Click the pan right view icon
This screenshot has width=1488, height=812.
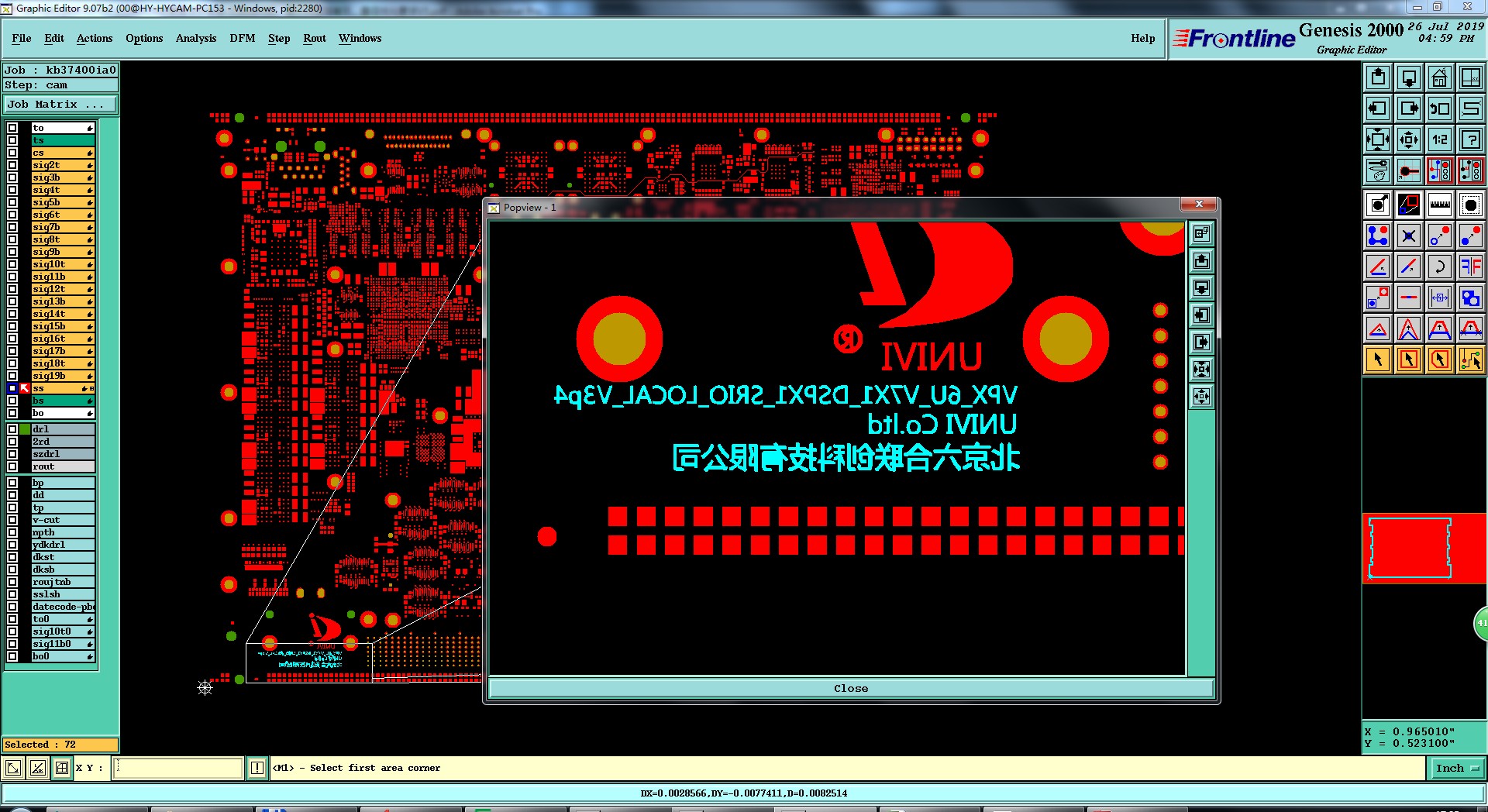pyautogui.click(x=1409, y=108)
